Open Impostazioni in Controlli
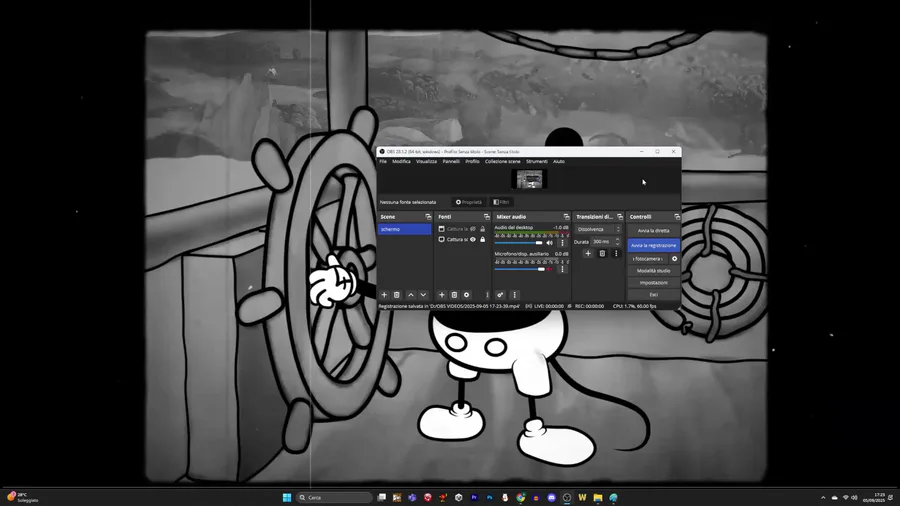The width and height of the screenshot is (900, 506). tap(653, 283)
